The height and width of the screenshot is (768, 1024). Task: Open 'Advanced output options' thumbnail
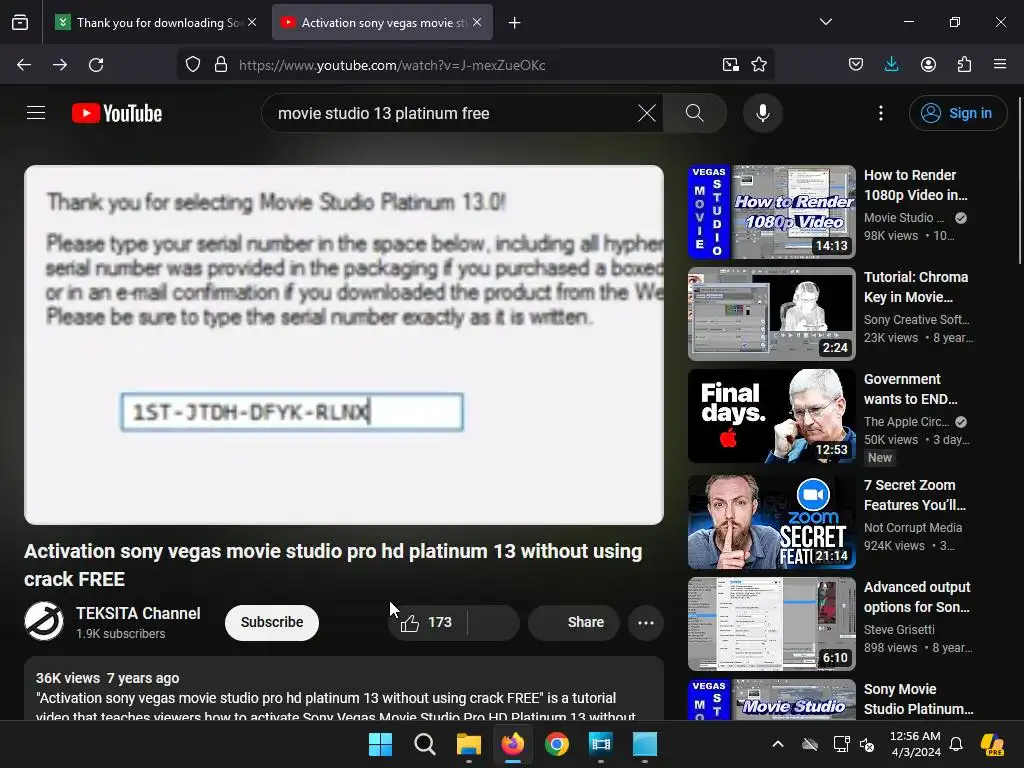tap(771, 624)
